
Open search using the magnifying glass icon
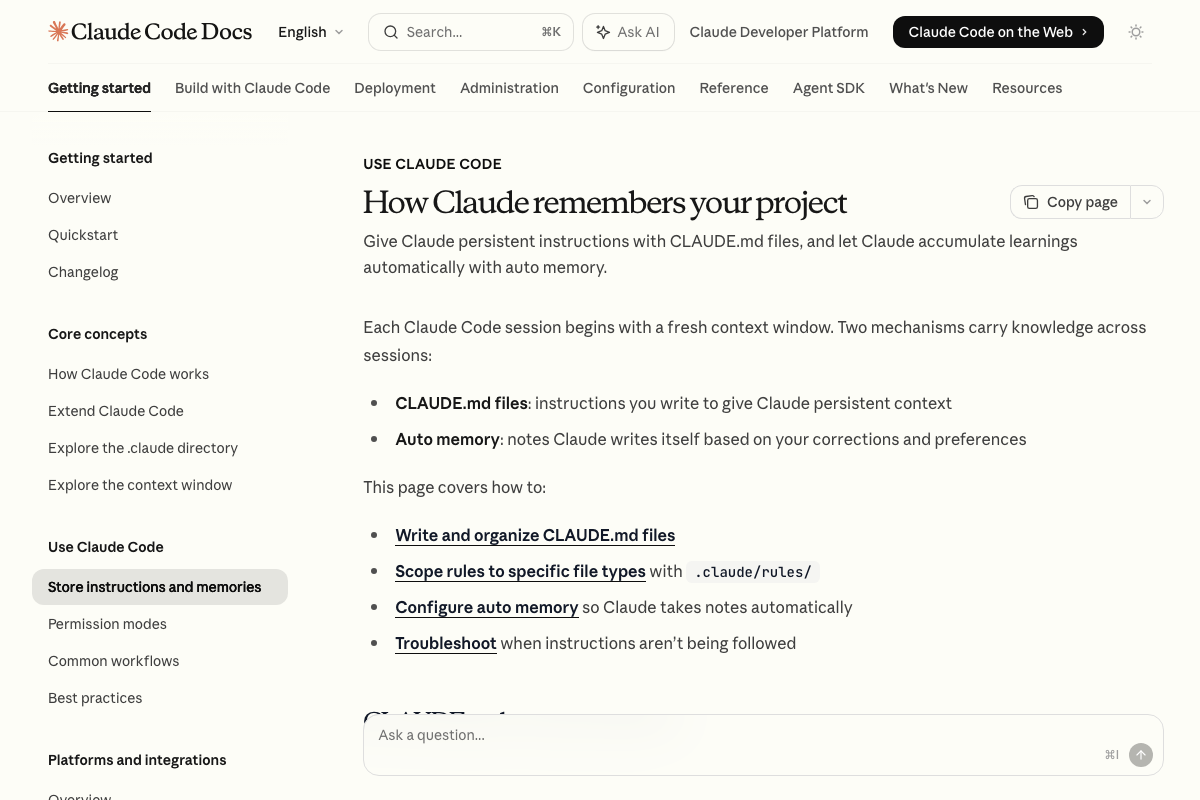point(391,32)
